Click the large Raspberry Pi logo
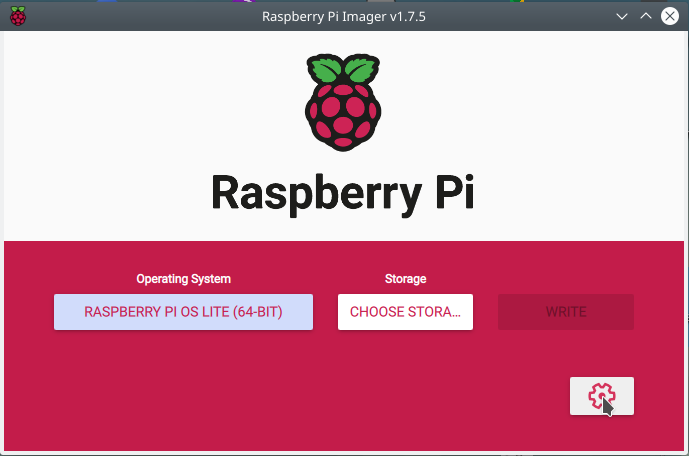The image size is (689, 456). click(343, 103)
